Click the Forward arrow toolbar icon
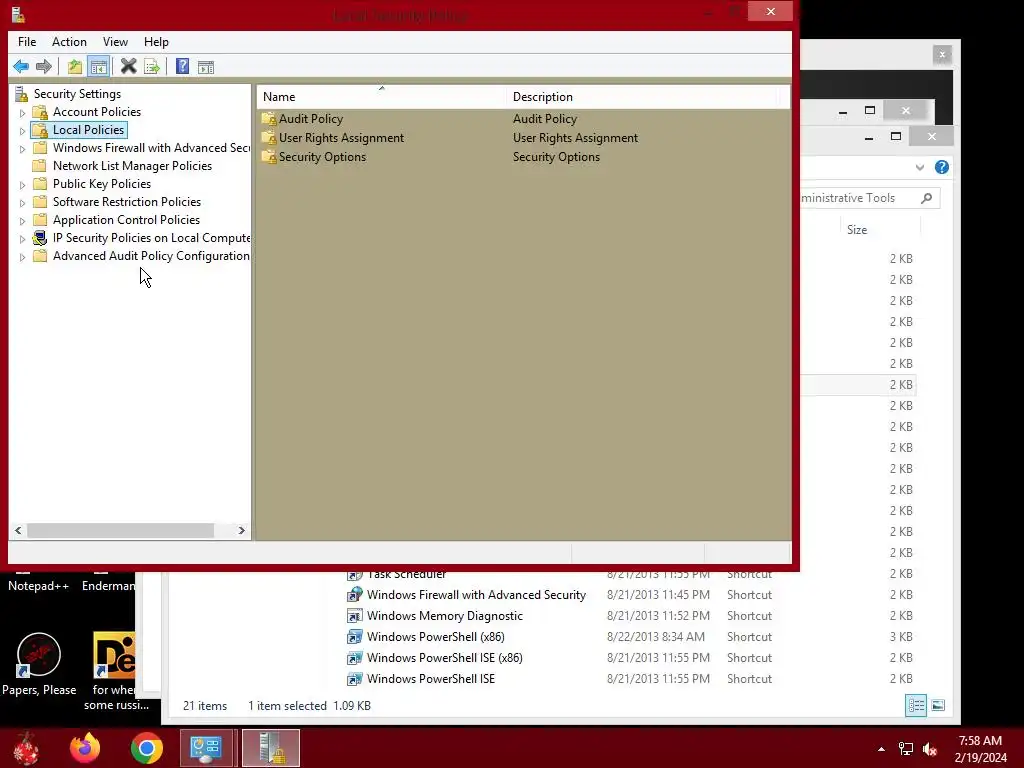Image resolution: width=1024 pixels, height=768 pixels. (44, 67)
